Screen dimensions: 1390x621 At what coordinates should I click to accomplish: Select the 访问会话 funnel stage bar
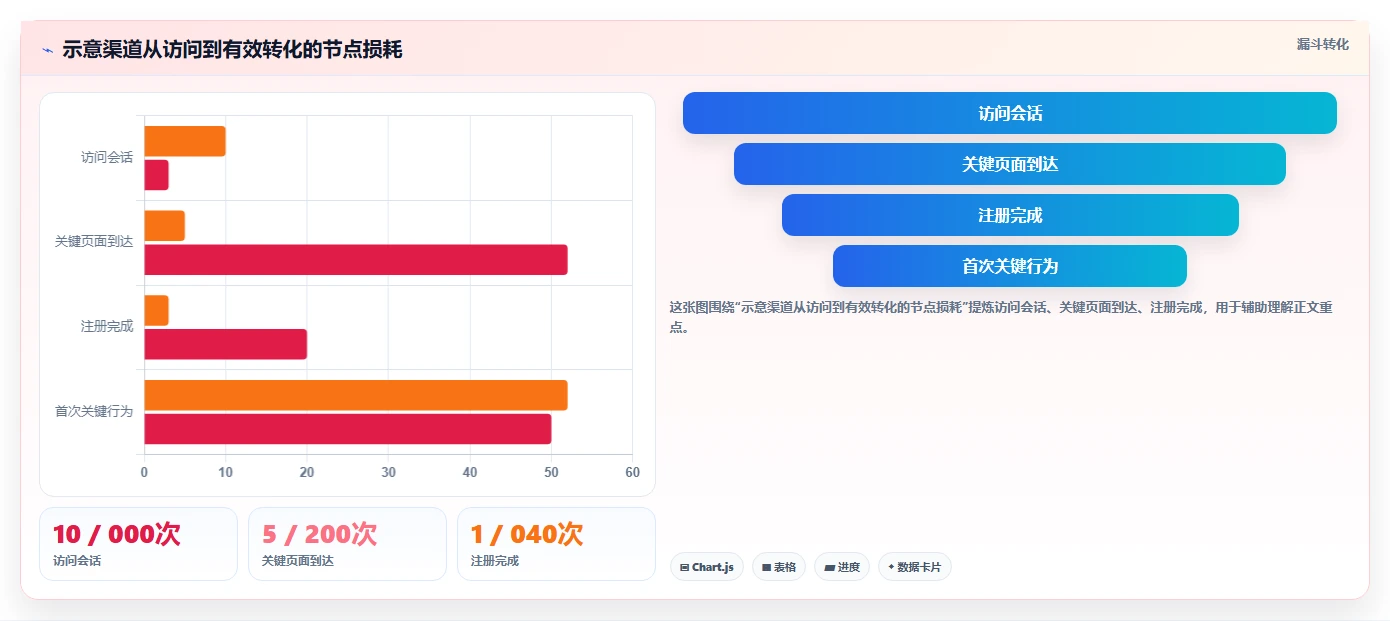click(x=1010, y=113)
